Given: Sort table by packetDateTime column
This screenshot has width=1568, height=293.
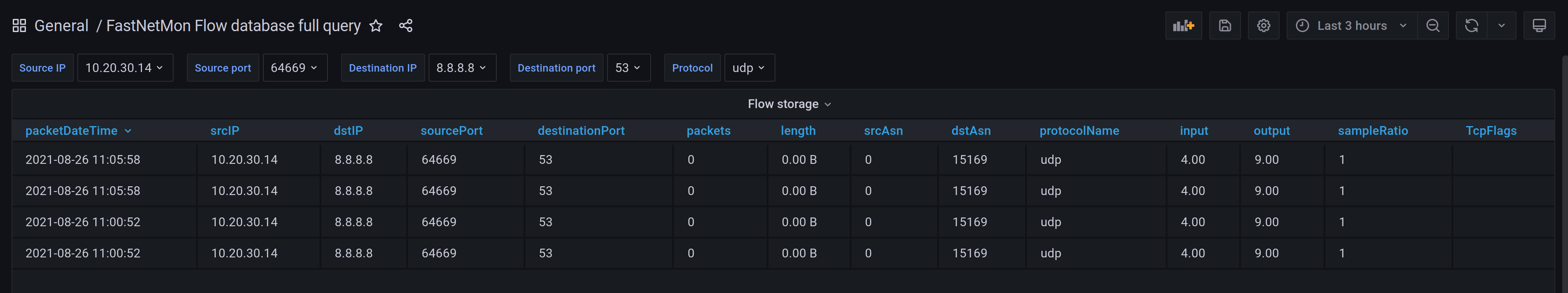Looking at the screenshot, I should click(x=71, y=131).
